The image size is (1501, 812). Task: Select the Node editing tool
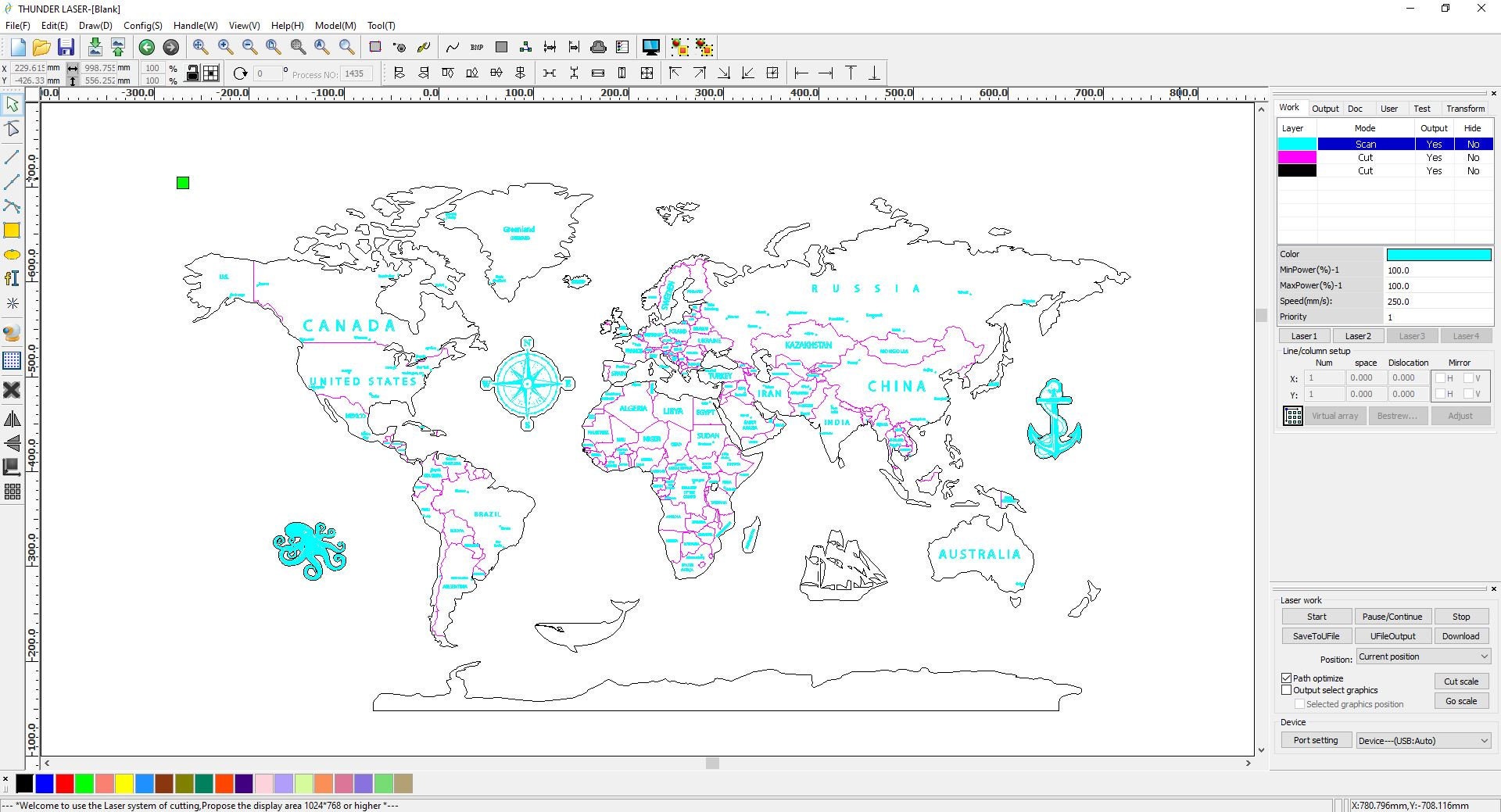coord(12,128)
